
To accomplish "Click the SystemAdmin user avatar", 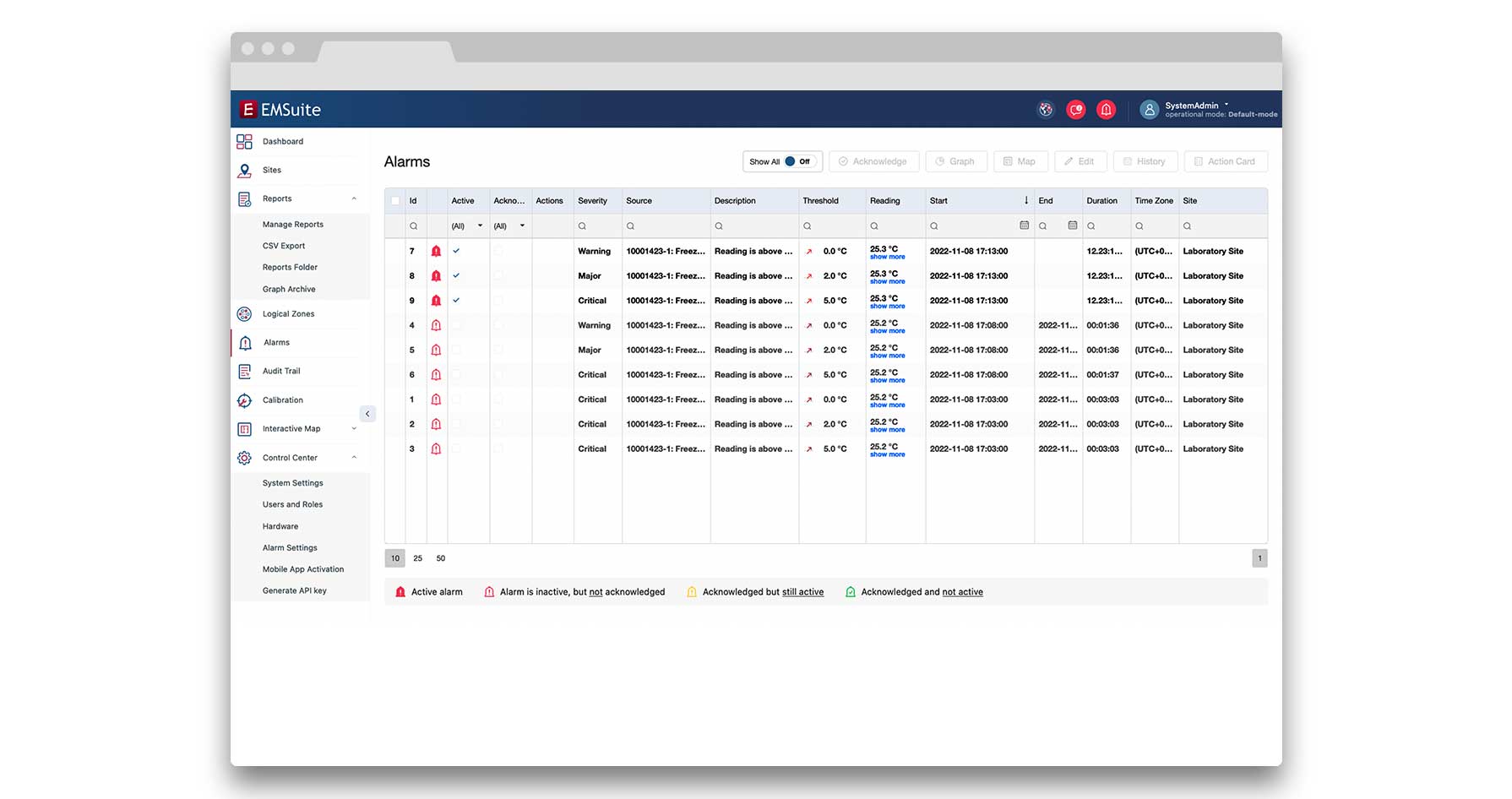I will click(x=1149, y=110).
